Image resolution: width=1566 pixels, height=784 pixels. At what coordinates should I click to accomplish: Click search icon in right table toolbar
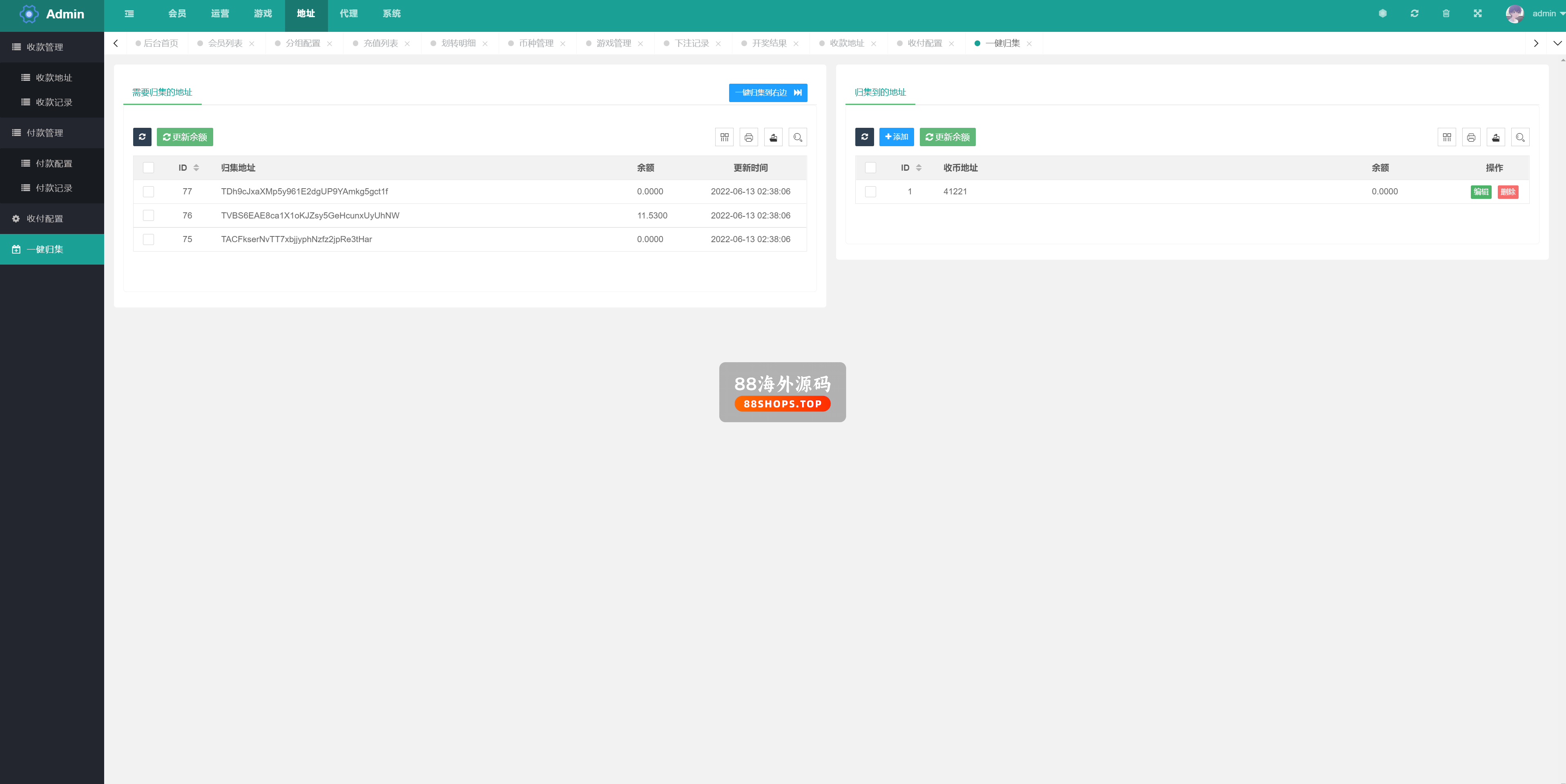1520,137
